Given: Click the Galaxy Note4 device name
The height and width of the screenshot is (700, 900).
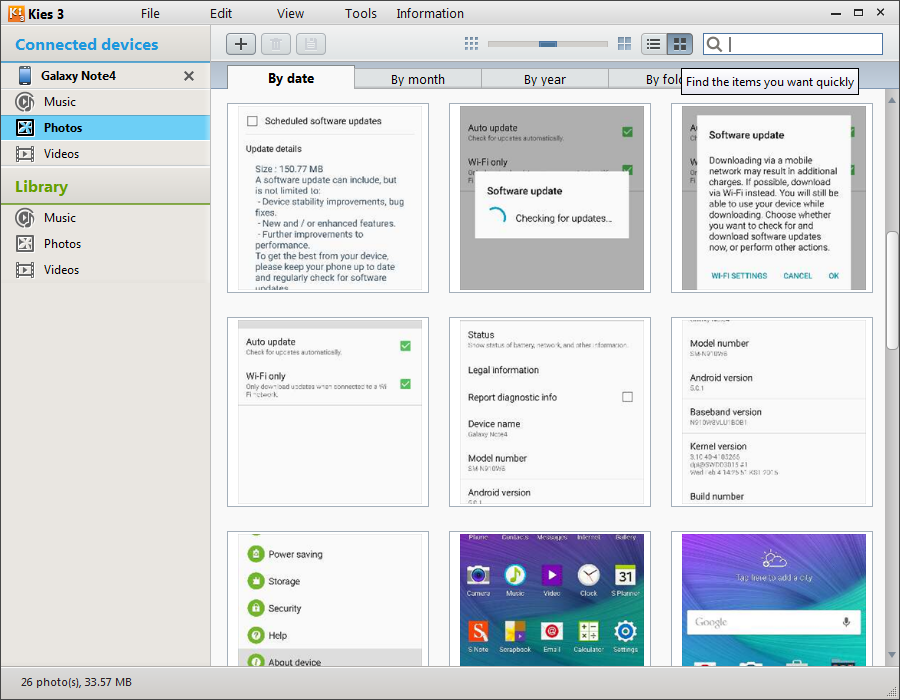Looking at the screenshot, I should click(x=78, y=76).
